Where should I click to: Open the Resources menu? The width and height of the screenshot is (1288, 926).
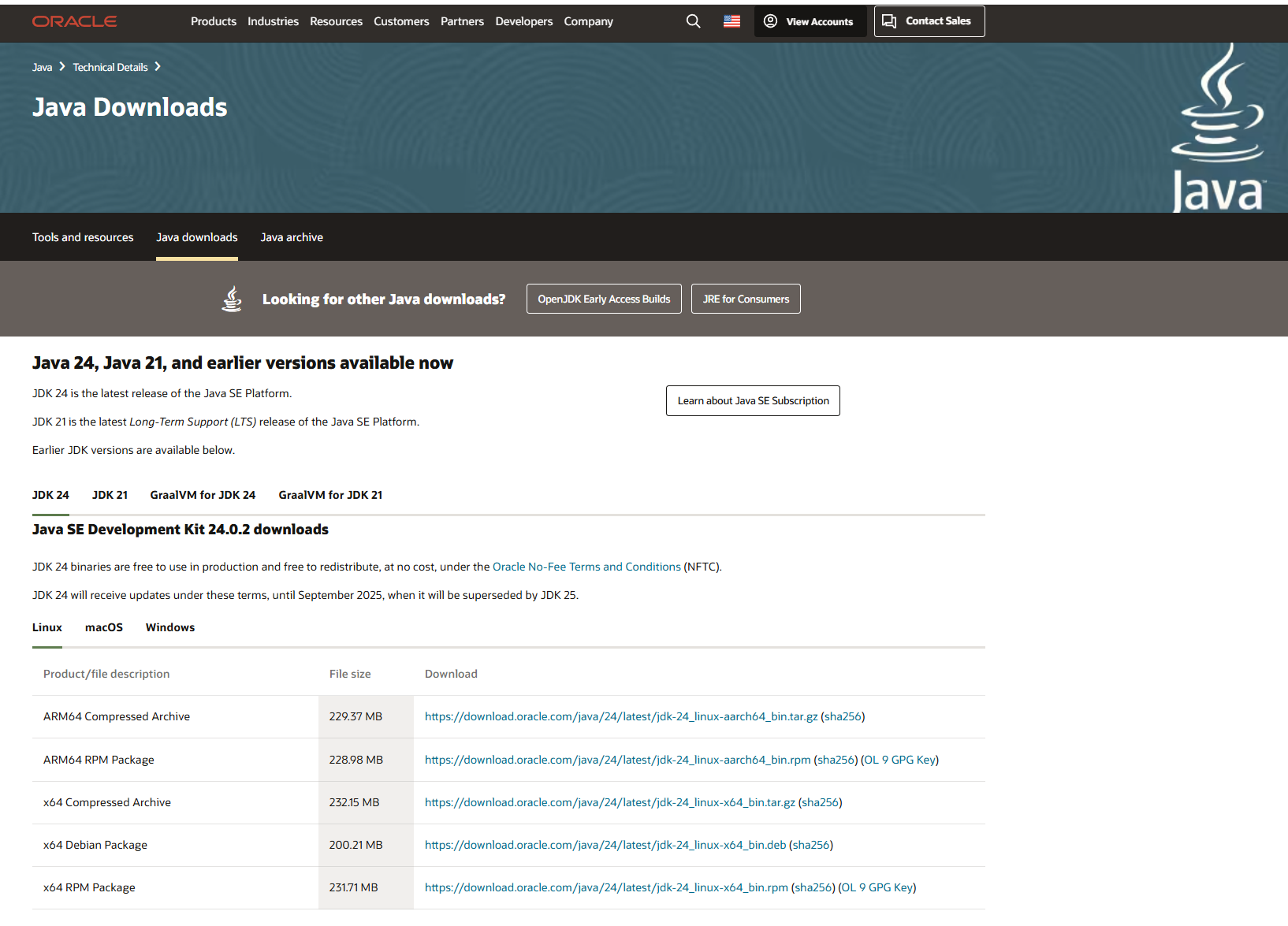336,21
